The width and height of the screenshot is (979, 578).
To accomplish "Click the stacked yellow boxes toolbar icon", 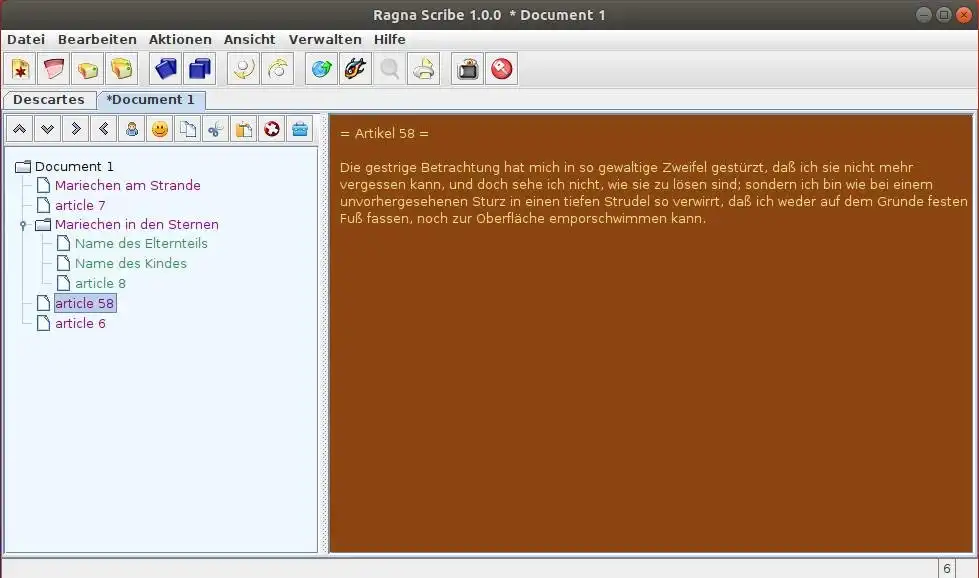I will [x=121, y=69].
